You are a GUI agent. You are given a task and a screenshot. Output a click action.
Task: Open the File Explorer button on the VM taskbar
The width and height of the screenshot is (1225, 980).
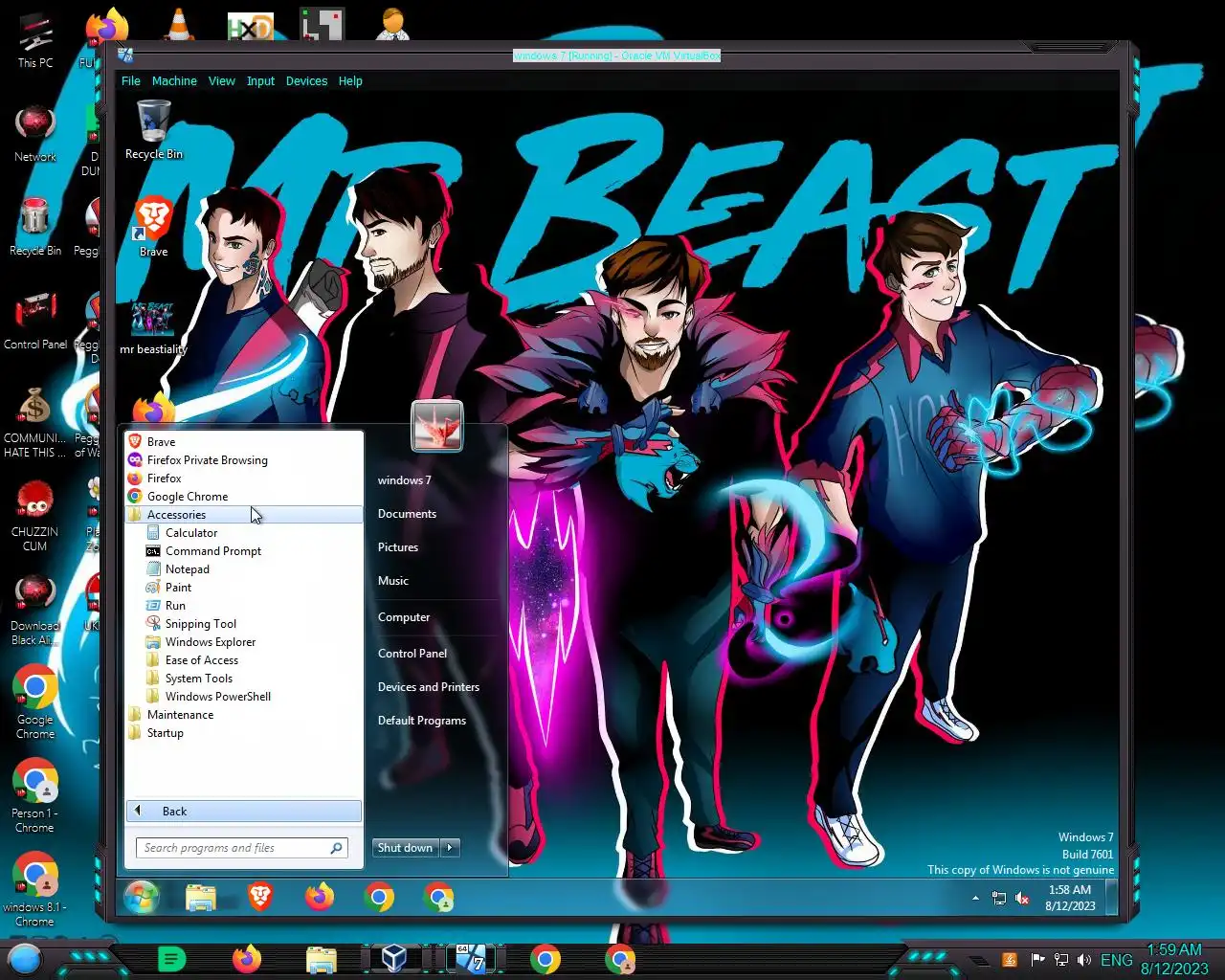(201, 898)
